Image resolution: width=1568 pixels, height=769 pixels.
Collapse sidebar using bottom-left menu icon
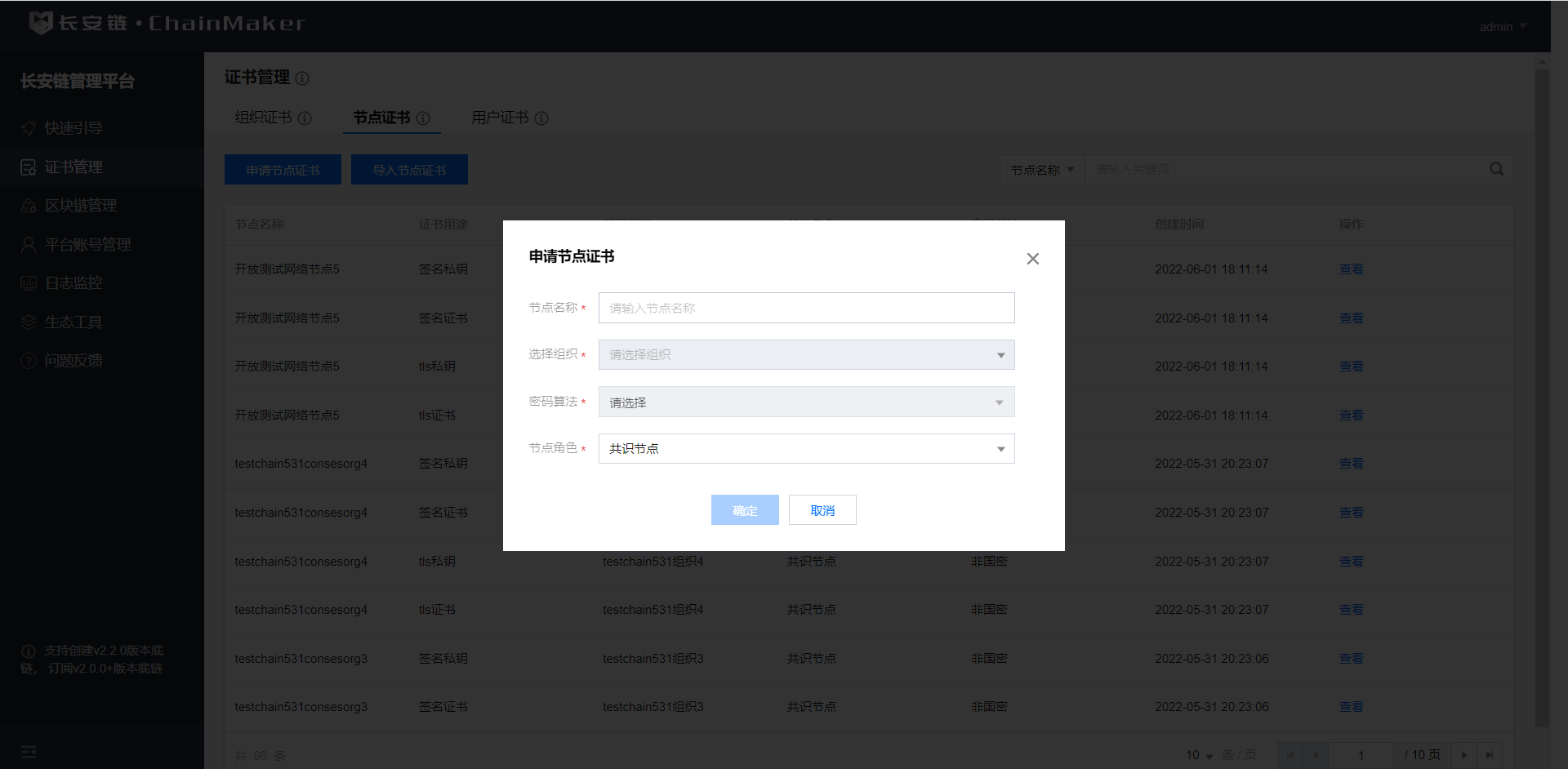29,752
